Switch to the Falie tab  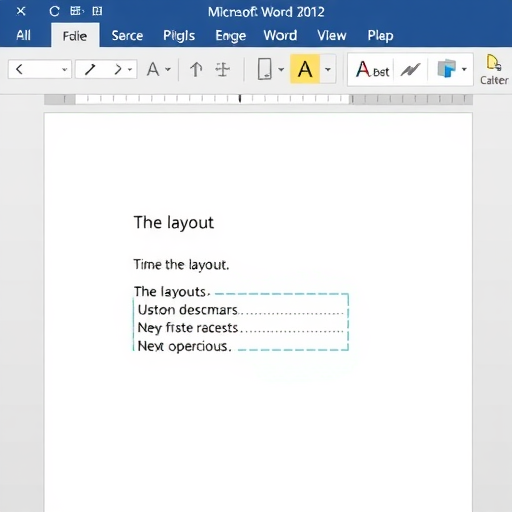tap(75, 36)
